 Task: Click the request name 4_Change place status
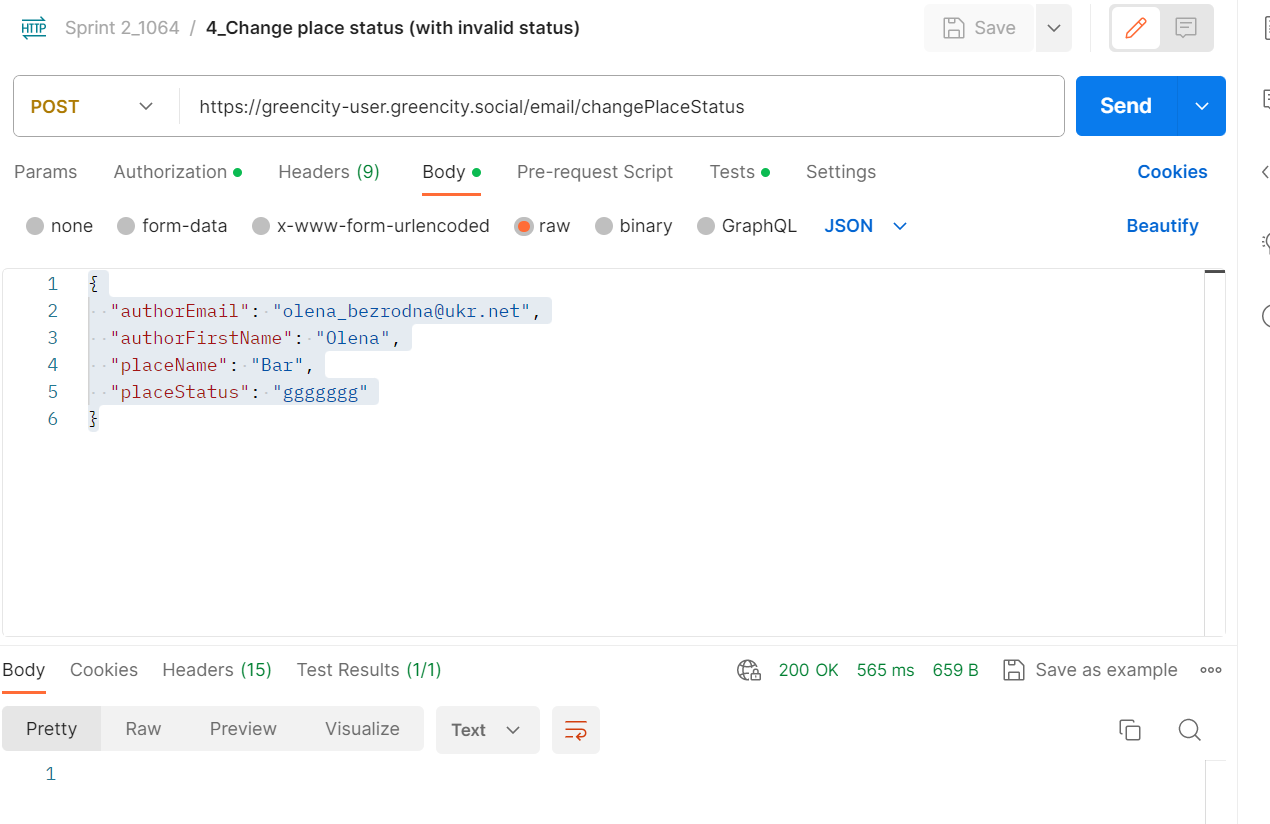pos(393,28)
